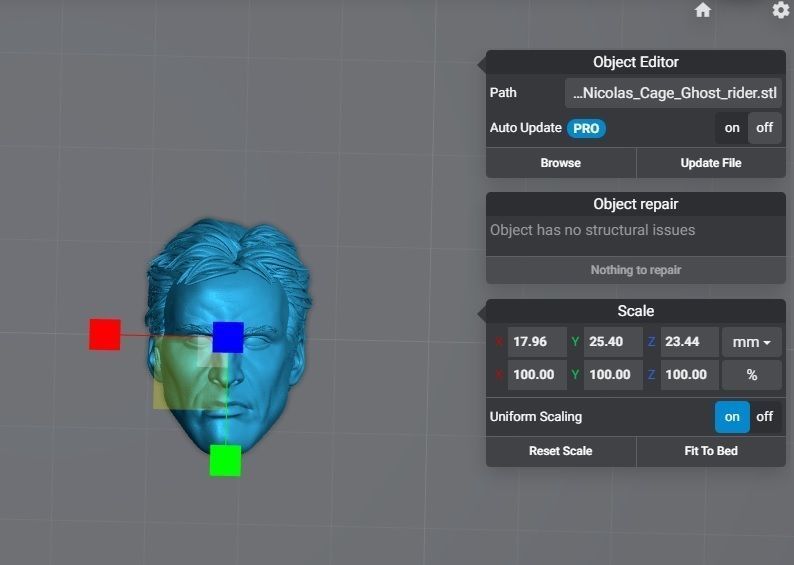The image size is (794, 565).
Task: Edit Y size field showing 25.40
Action: pos(613,342)
